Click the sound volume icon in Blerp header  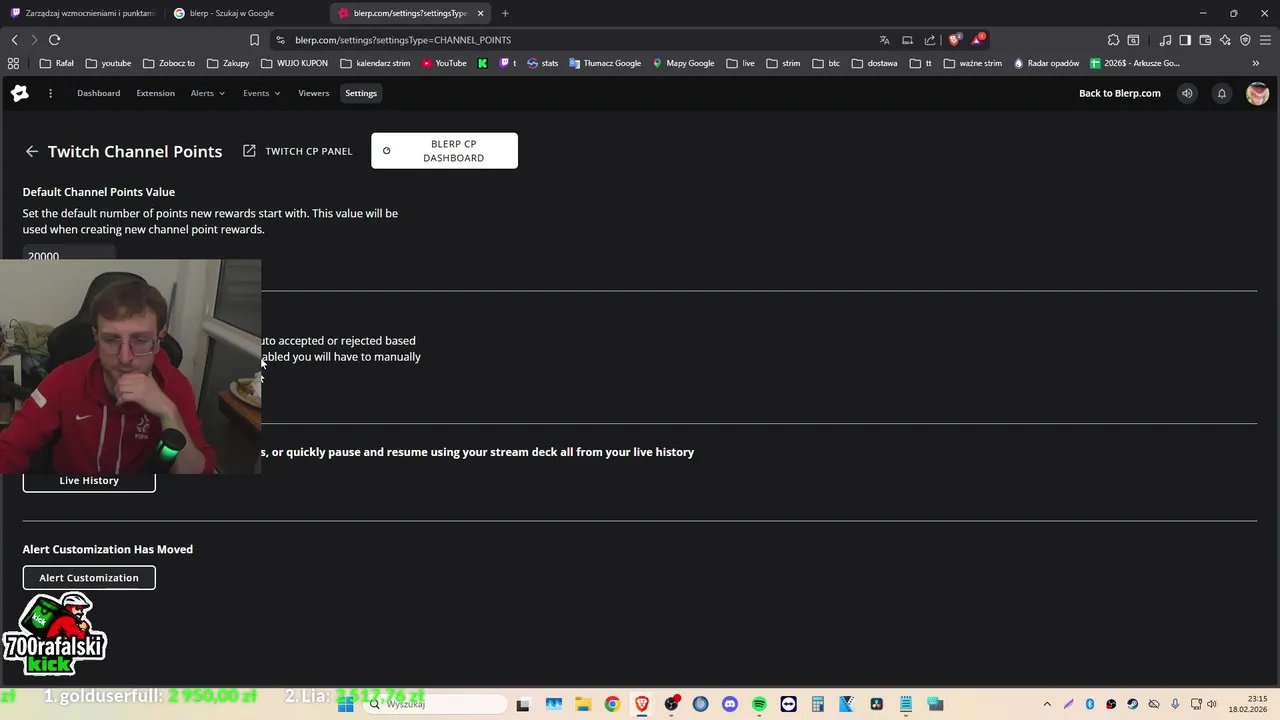[1187, 93]
